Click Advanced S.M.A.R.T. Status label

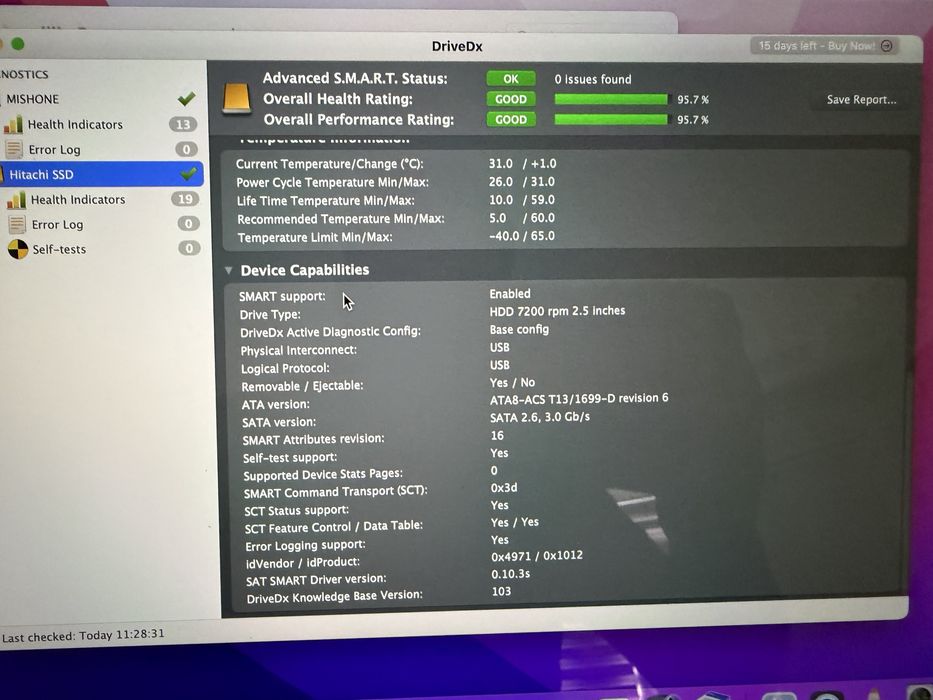pyautogui.click(x=355, y=79)
